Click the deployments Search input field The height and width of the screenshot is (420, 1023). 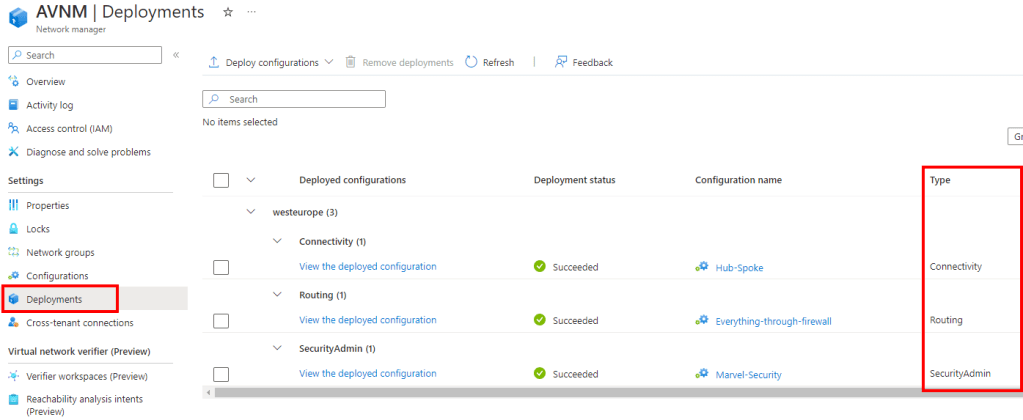(300, 99)
